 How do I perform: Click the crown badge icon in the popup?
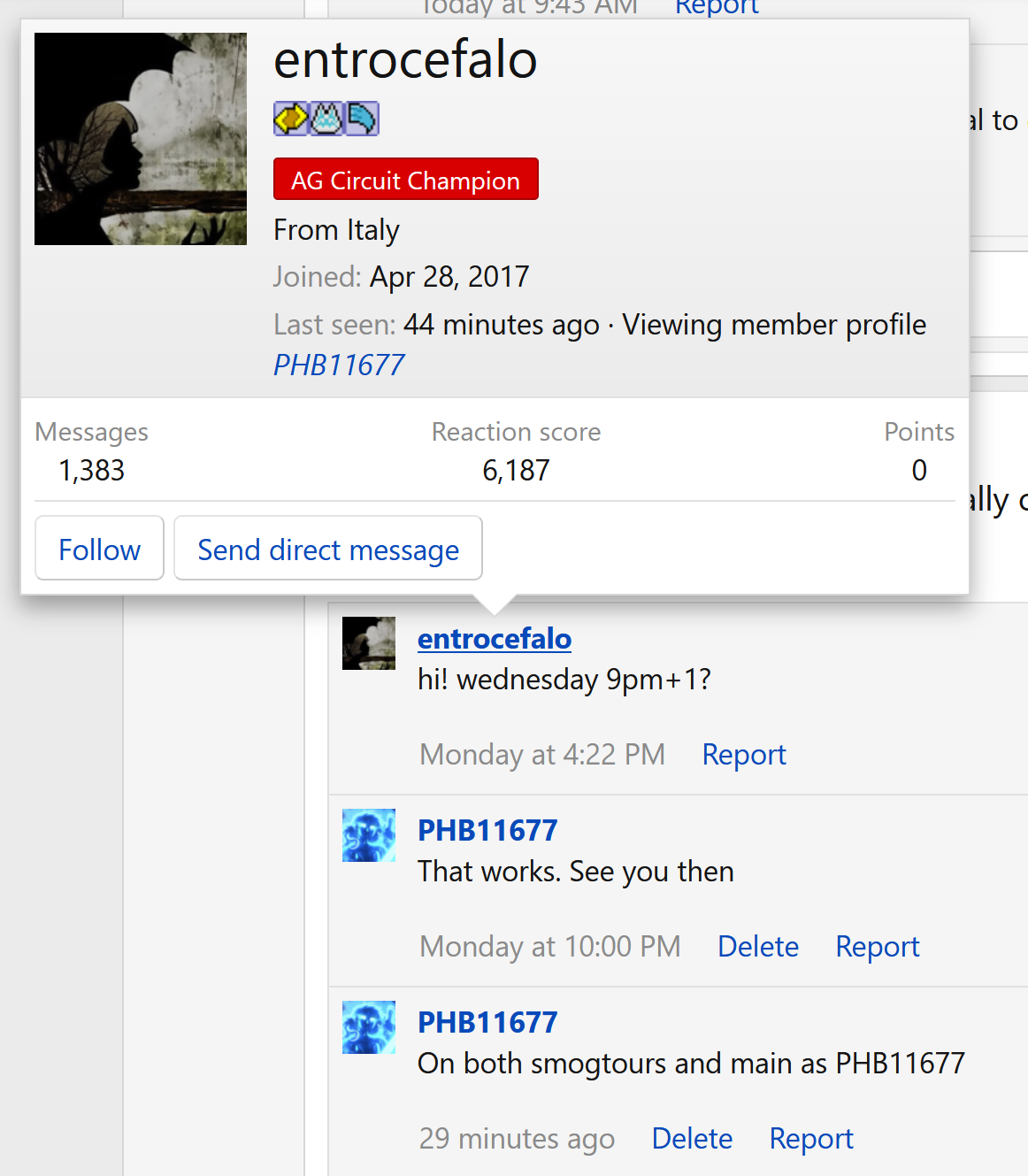[326, 118]
